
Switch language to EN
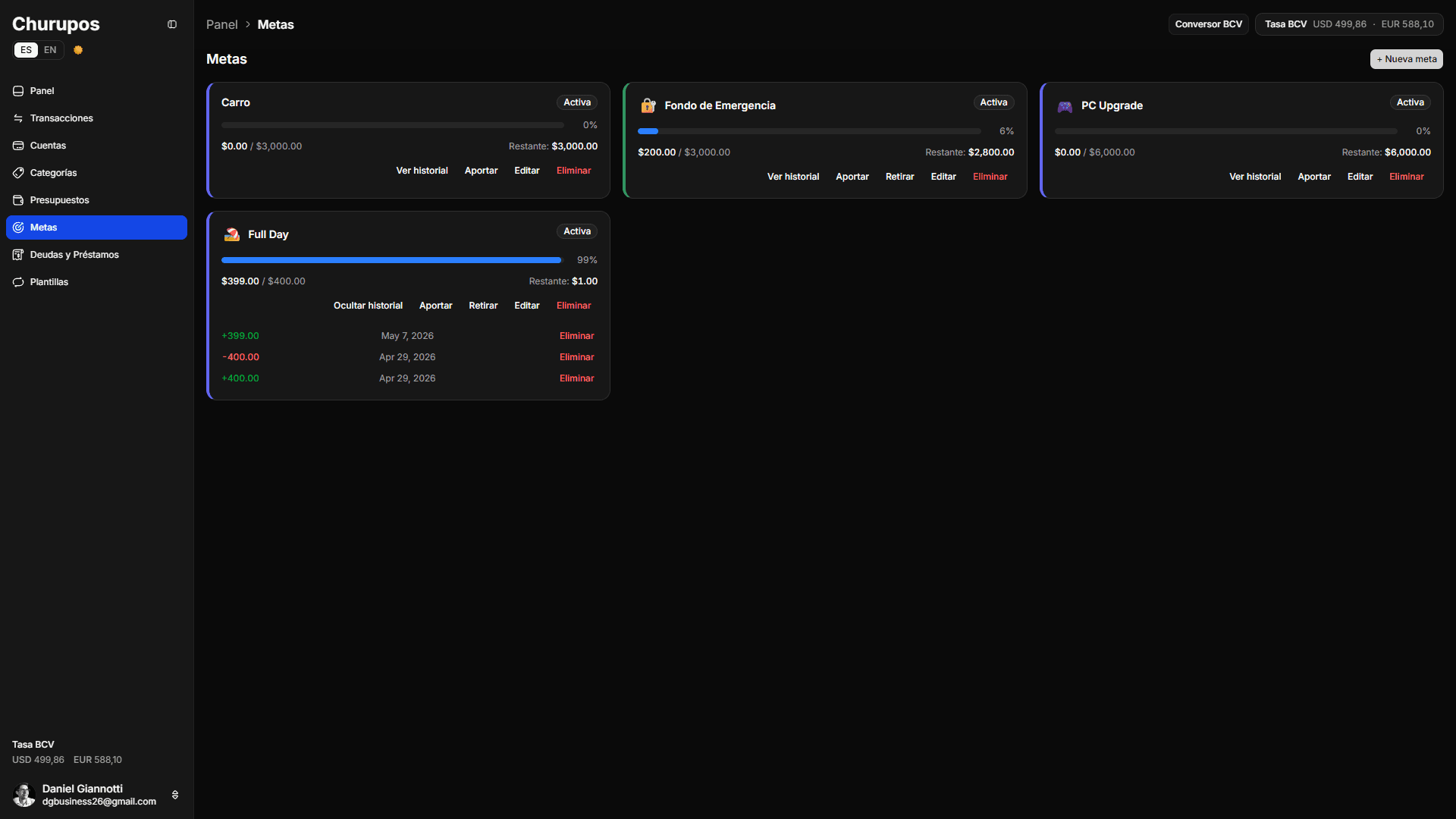(x=50, y=50)
